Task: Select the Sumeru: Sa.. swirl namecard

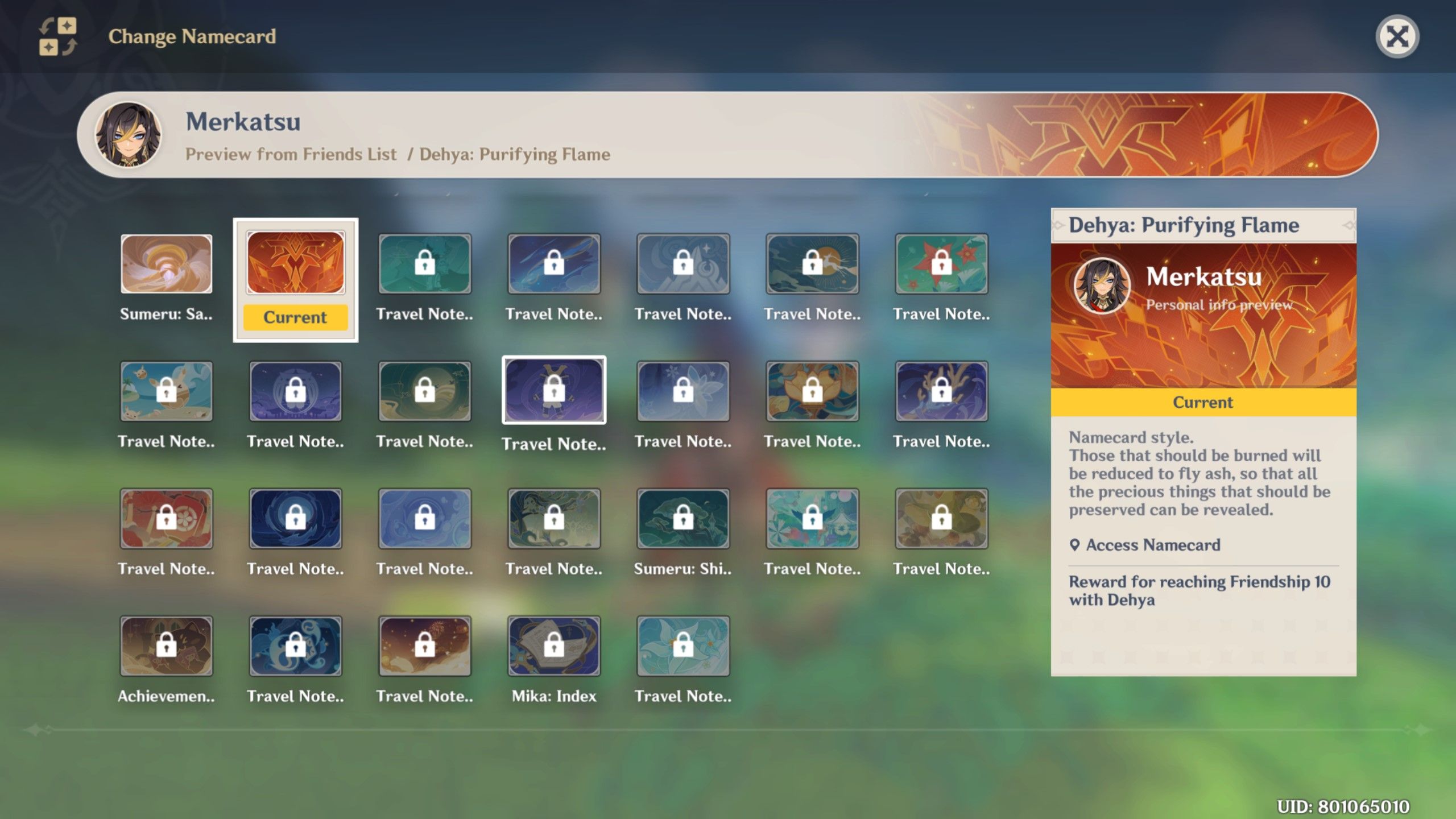Action: point(166,264)
